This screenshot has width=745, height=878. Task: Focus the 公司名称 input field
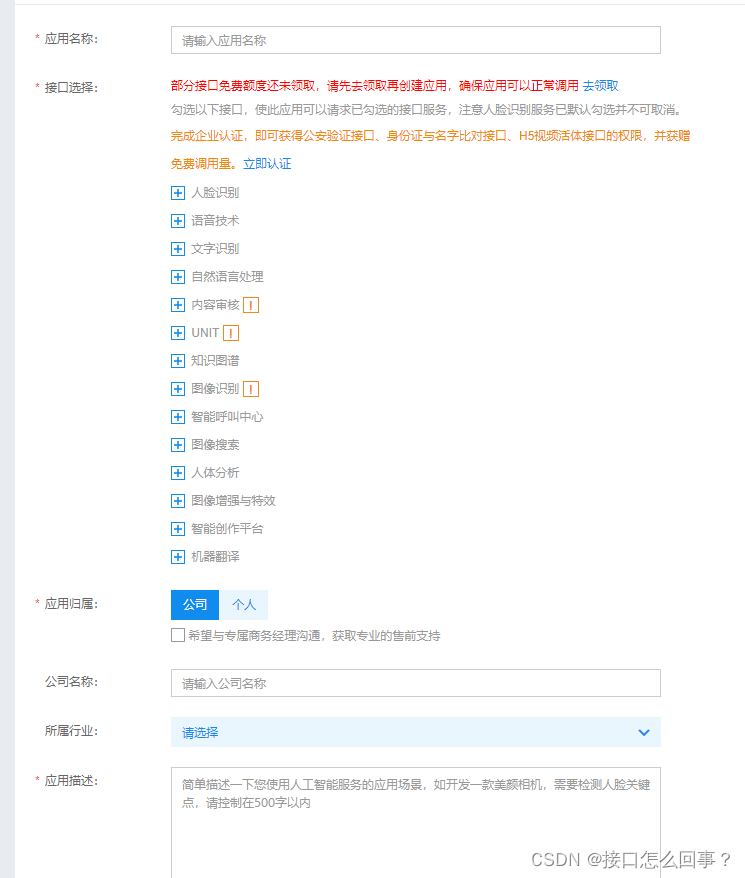pyautogui.click(x=416, y=683)
